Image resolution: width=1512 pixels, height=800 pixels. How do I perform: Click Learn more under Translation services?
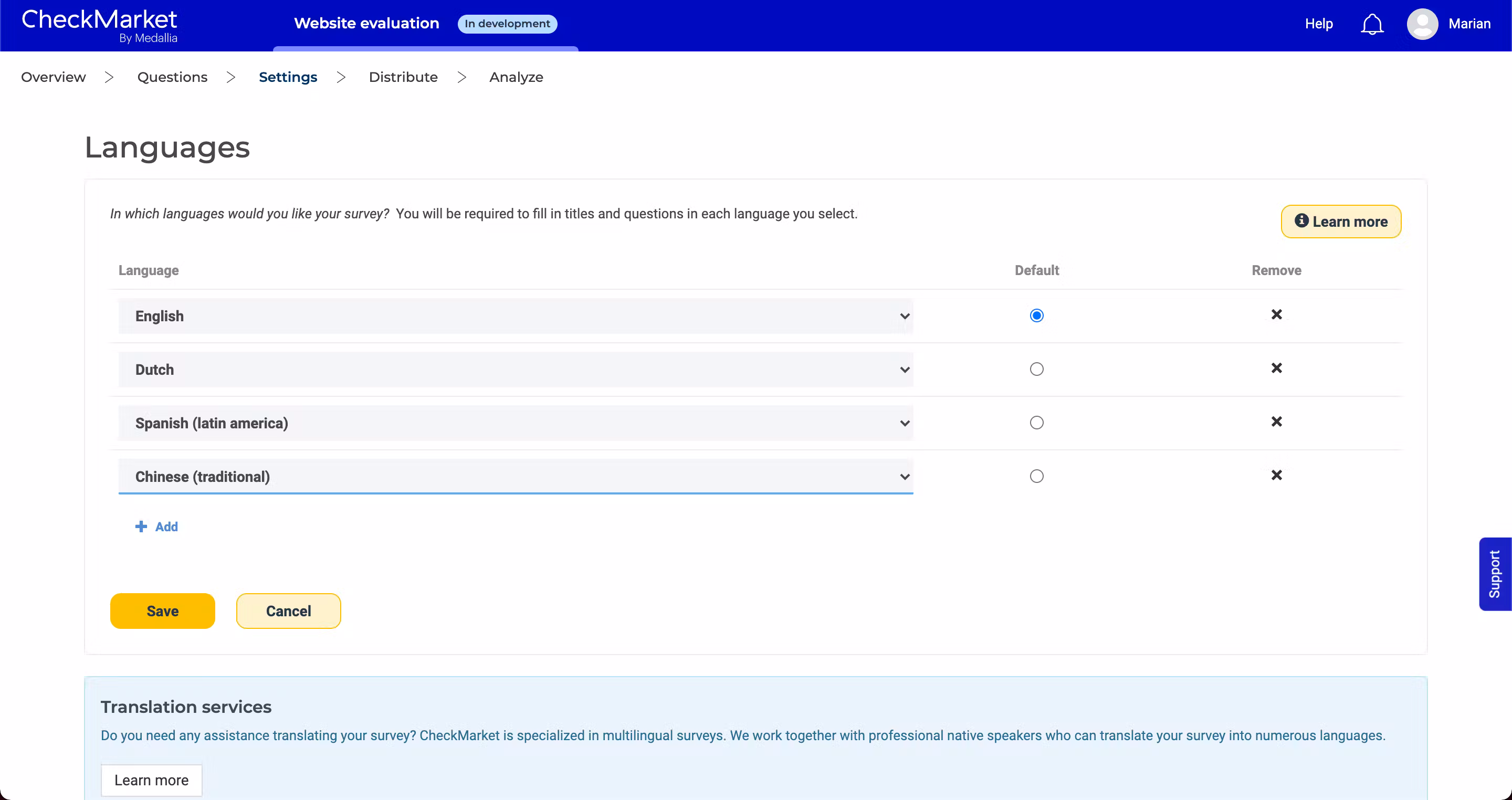click(151, 780)
